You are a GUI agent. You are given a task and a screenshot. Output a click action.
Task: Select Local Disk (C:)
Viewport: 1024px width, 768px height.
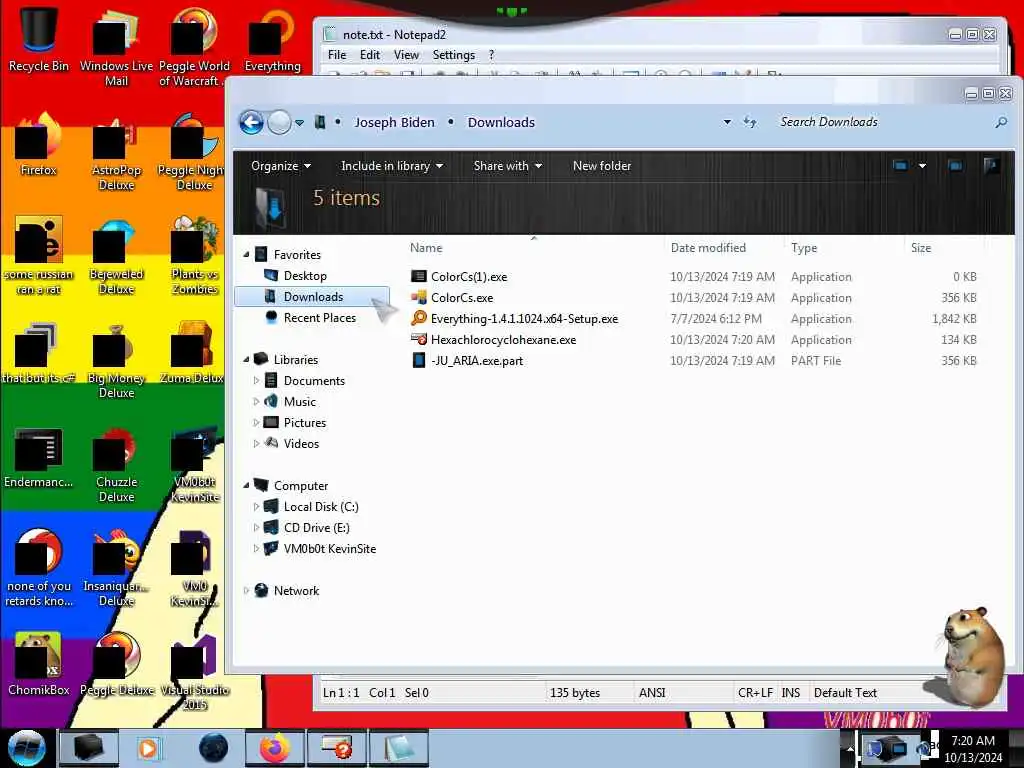pyautogui.click(x=320, y=507)
